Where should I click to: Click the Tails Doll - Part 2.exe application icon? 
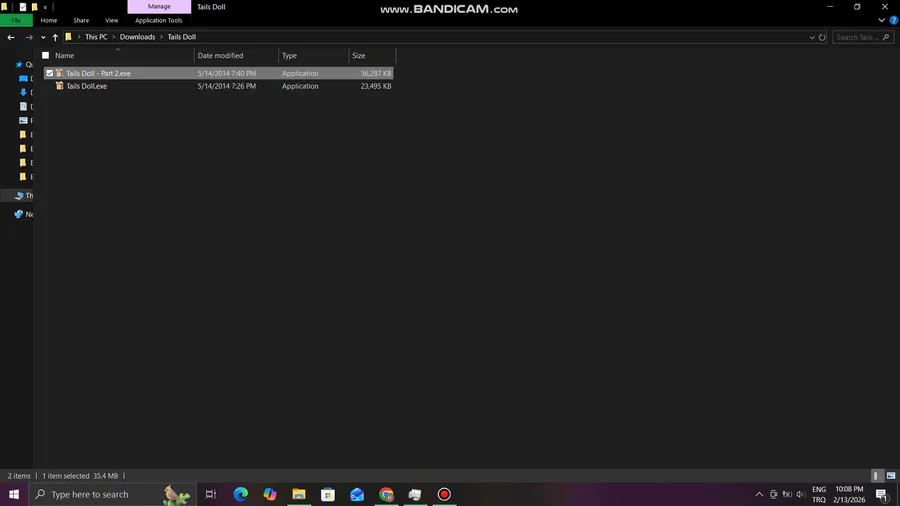point(59,73)
